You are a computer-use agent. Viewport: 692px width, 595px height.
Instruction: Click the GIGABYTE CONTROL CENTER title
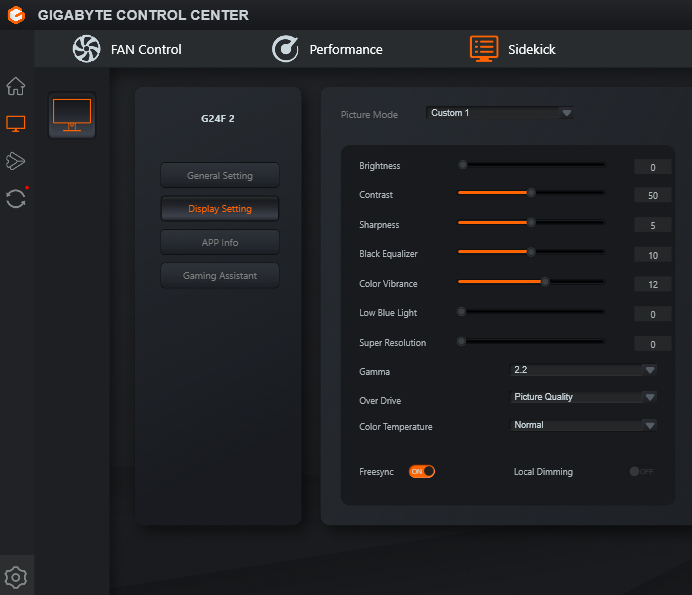click(143, 15)
